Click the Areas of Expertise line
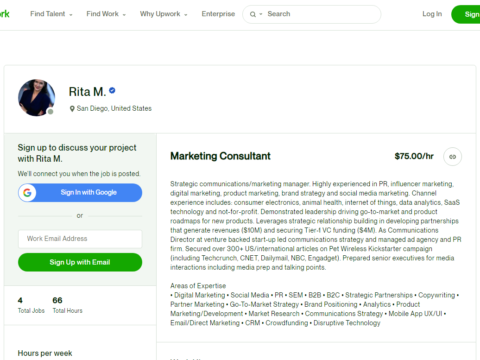480x360 pixels. 198,286
